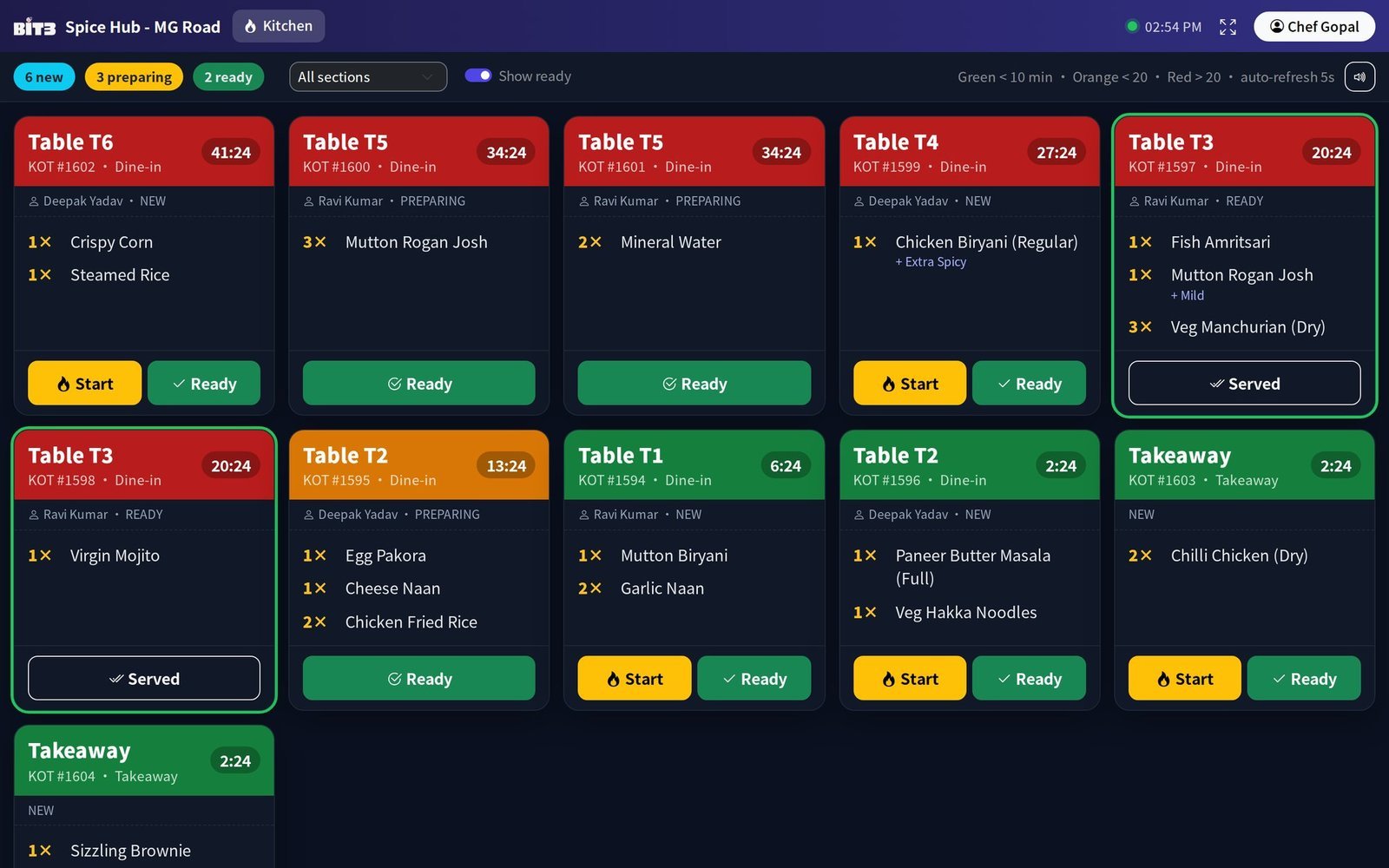Open the Kitchen tab
Screen dimensions: 1389x868
click(279, 26)
